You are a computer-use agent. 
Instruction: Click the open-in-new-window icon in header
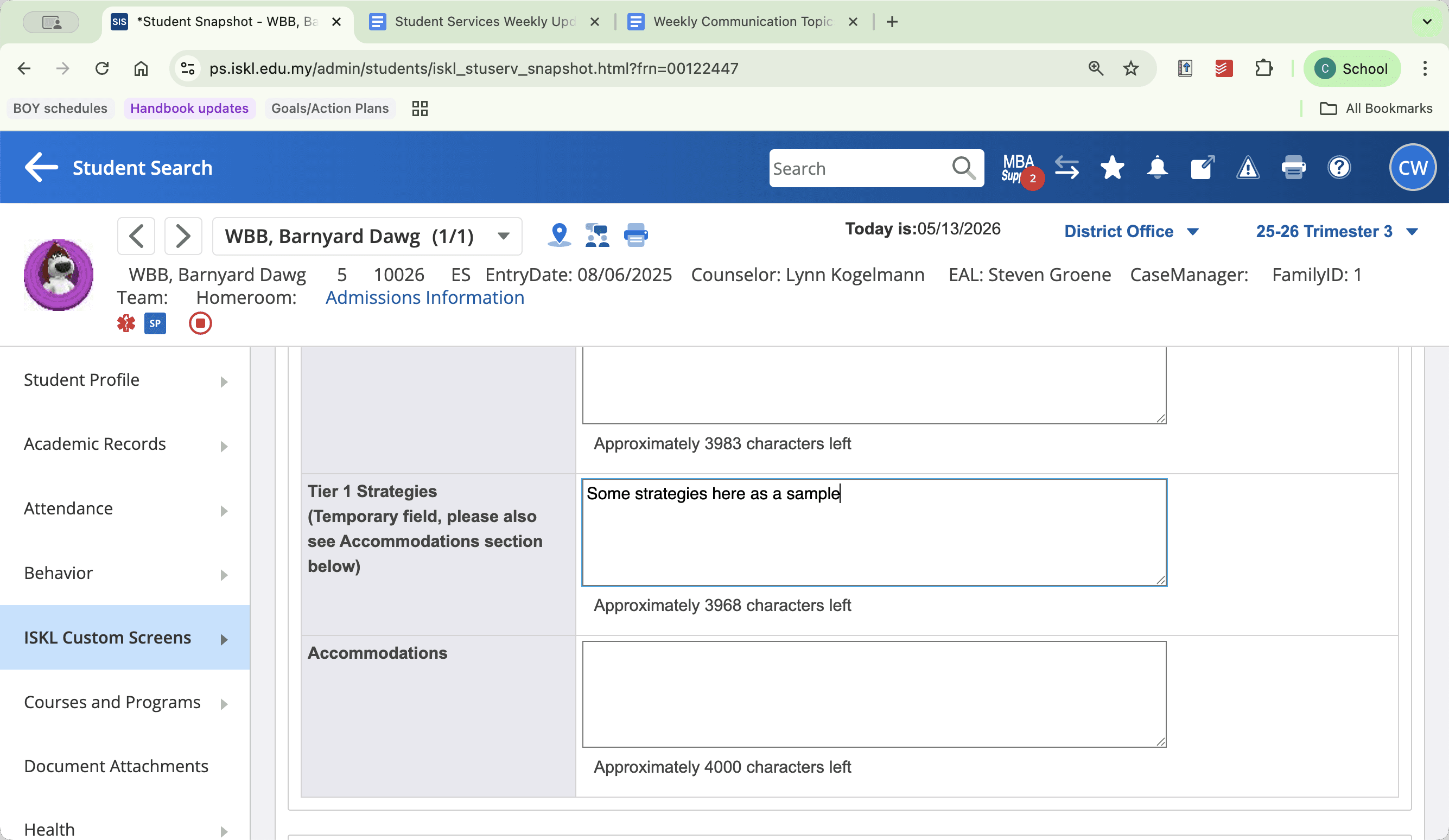tap(1202, 168)
